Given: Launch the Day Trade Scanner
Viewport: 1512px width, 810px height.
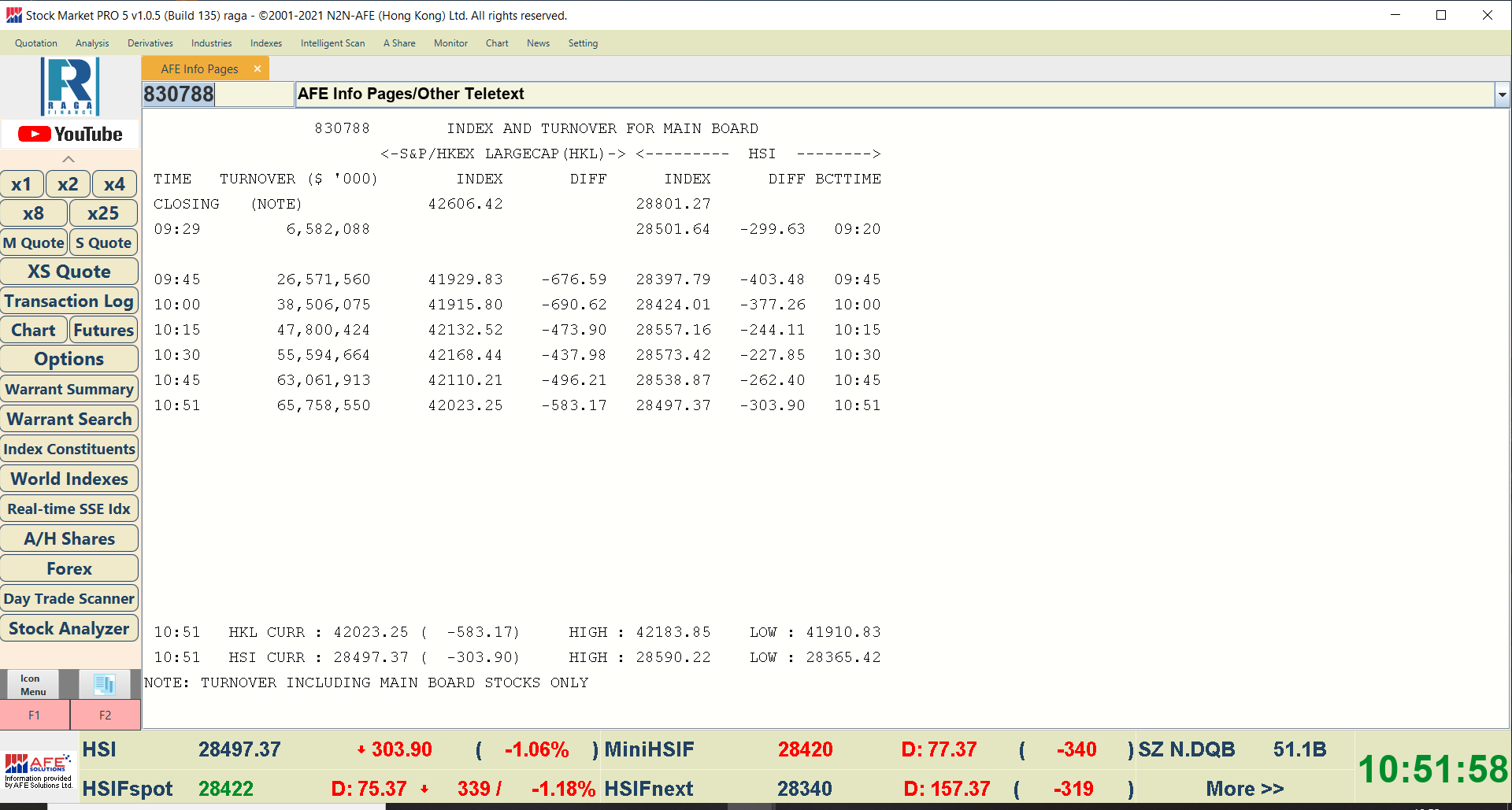Looking at the screenshot, I should [69, 598].
